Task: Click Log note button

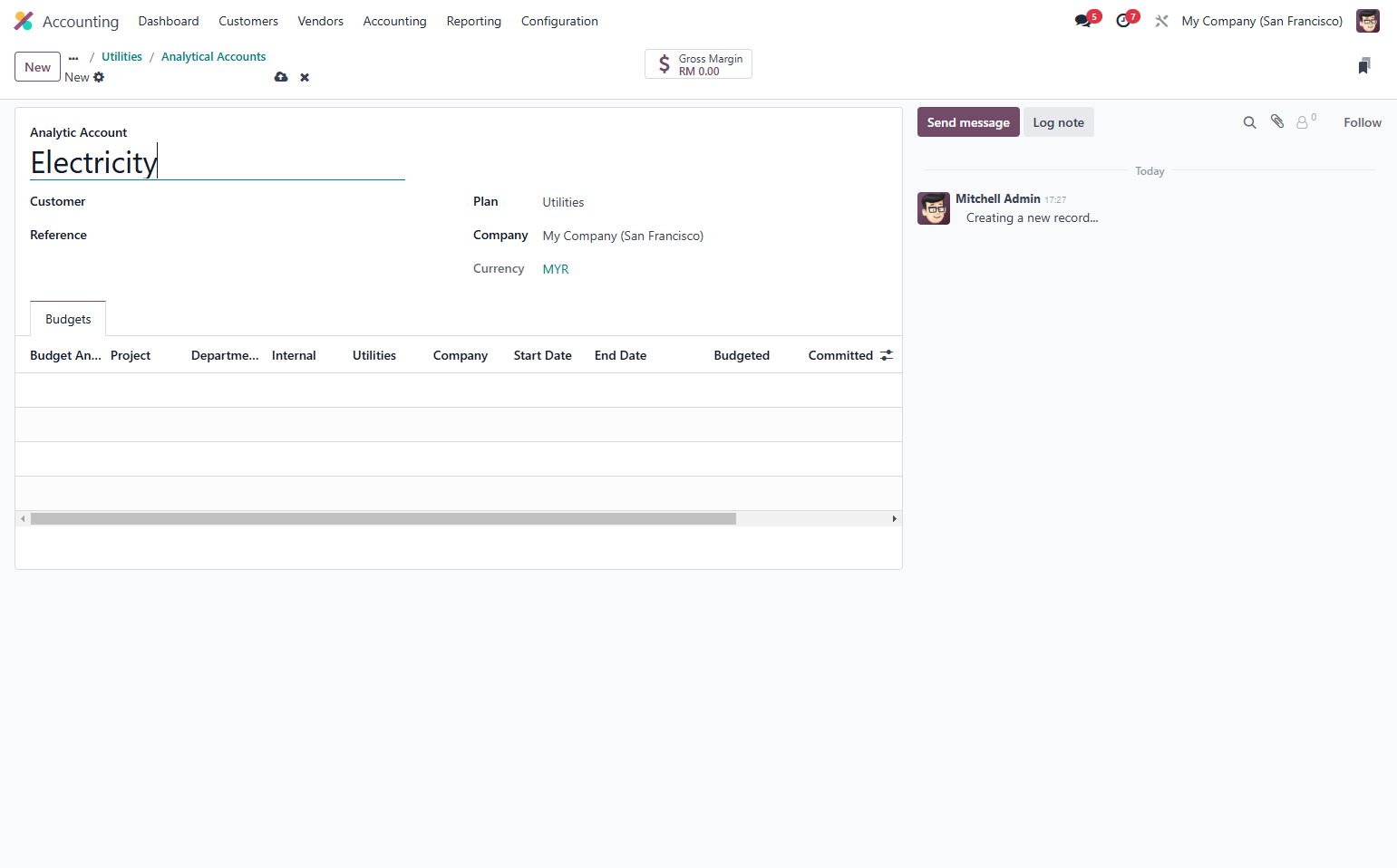Action: pos(1058,122)
